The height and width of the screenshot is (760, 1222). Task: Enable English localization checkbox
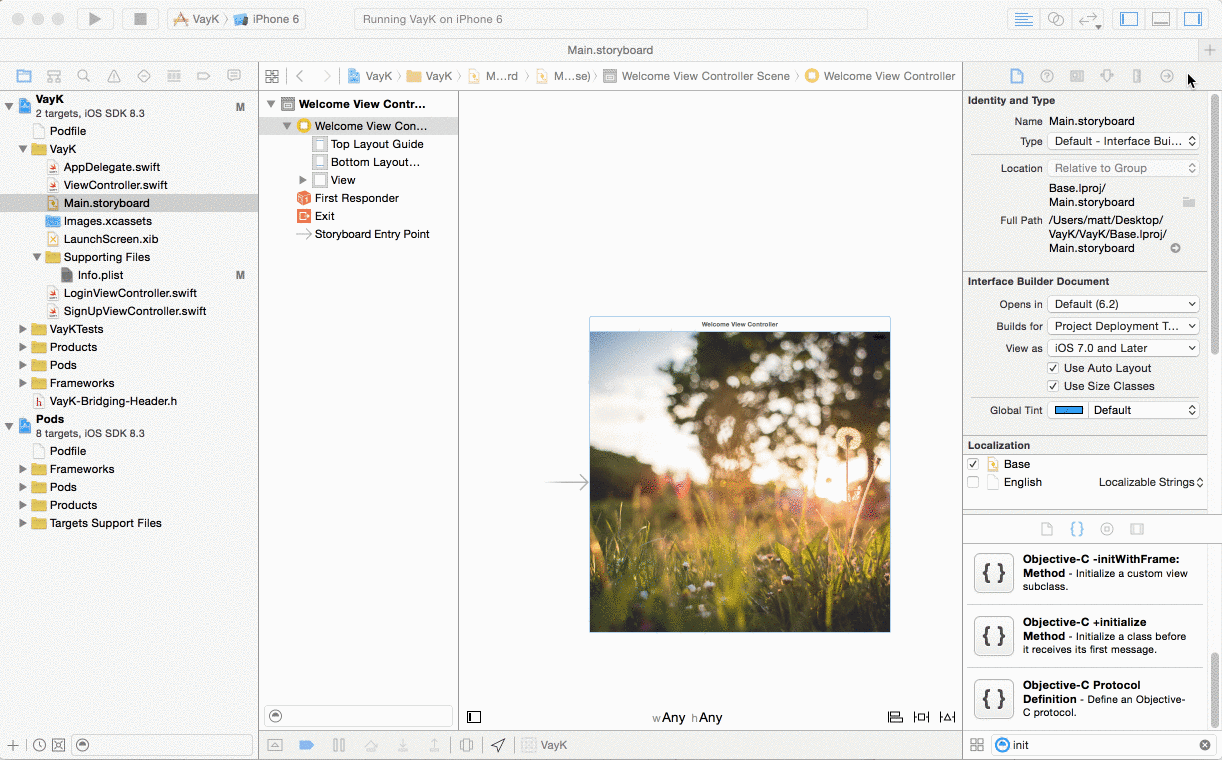click(973, 482)
